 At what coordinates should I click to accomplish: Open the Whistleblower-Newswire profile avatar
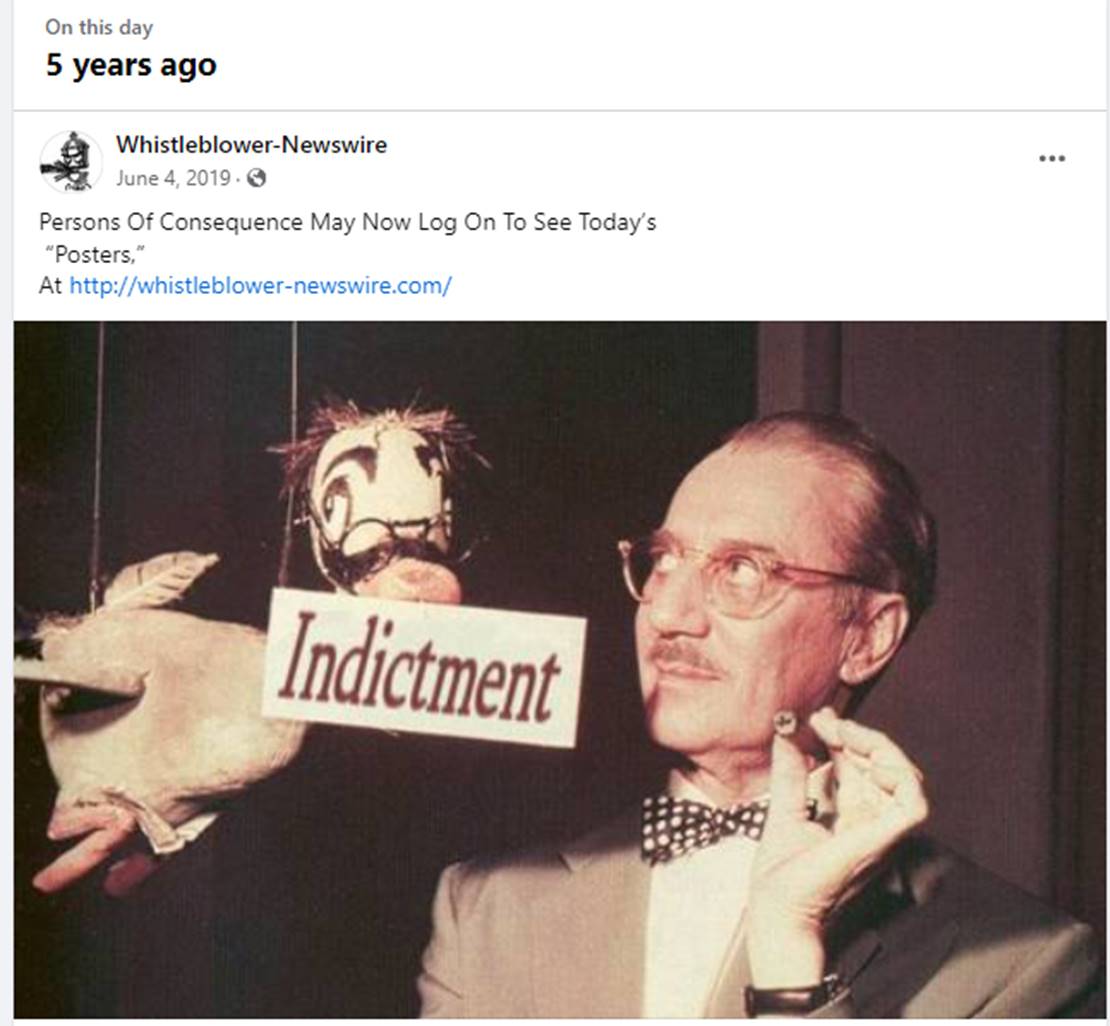70,161
